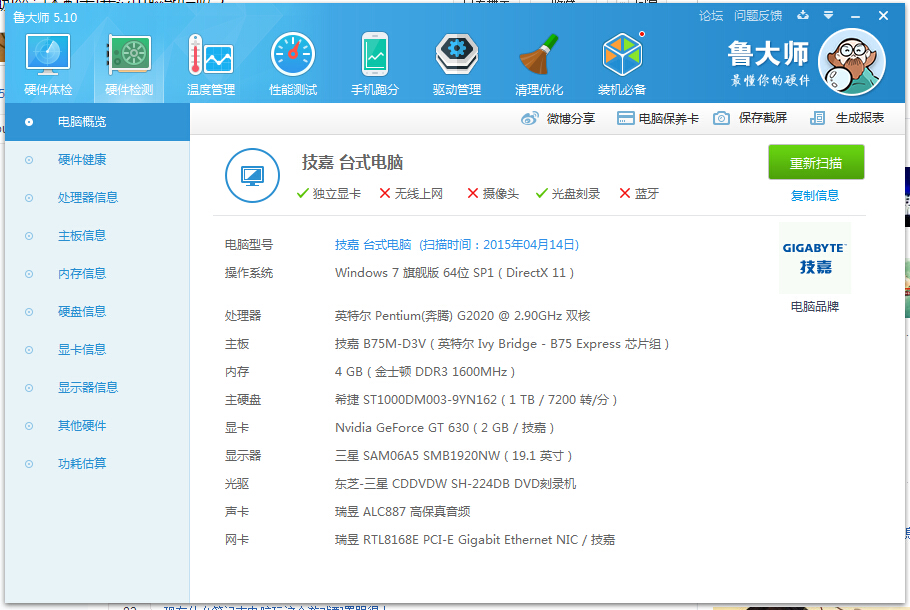Click the 无线上网 status indicator
Viewport: 910px width, 610px height.
click(411, 193)
